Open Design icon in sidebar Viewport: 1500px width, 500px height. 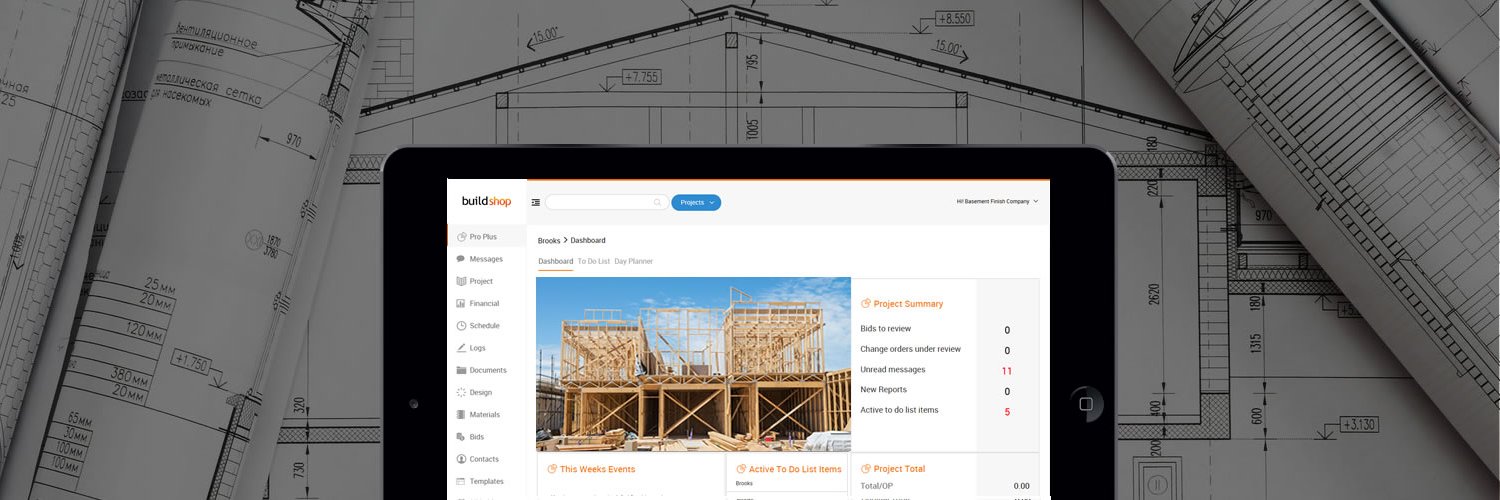coord(461,392)
